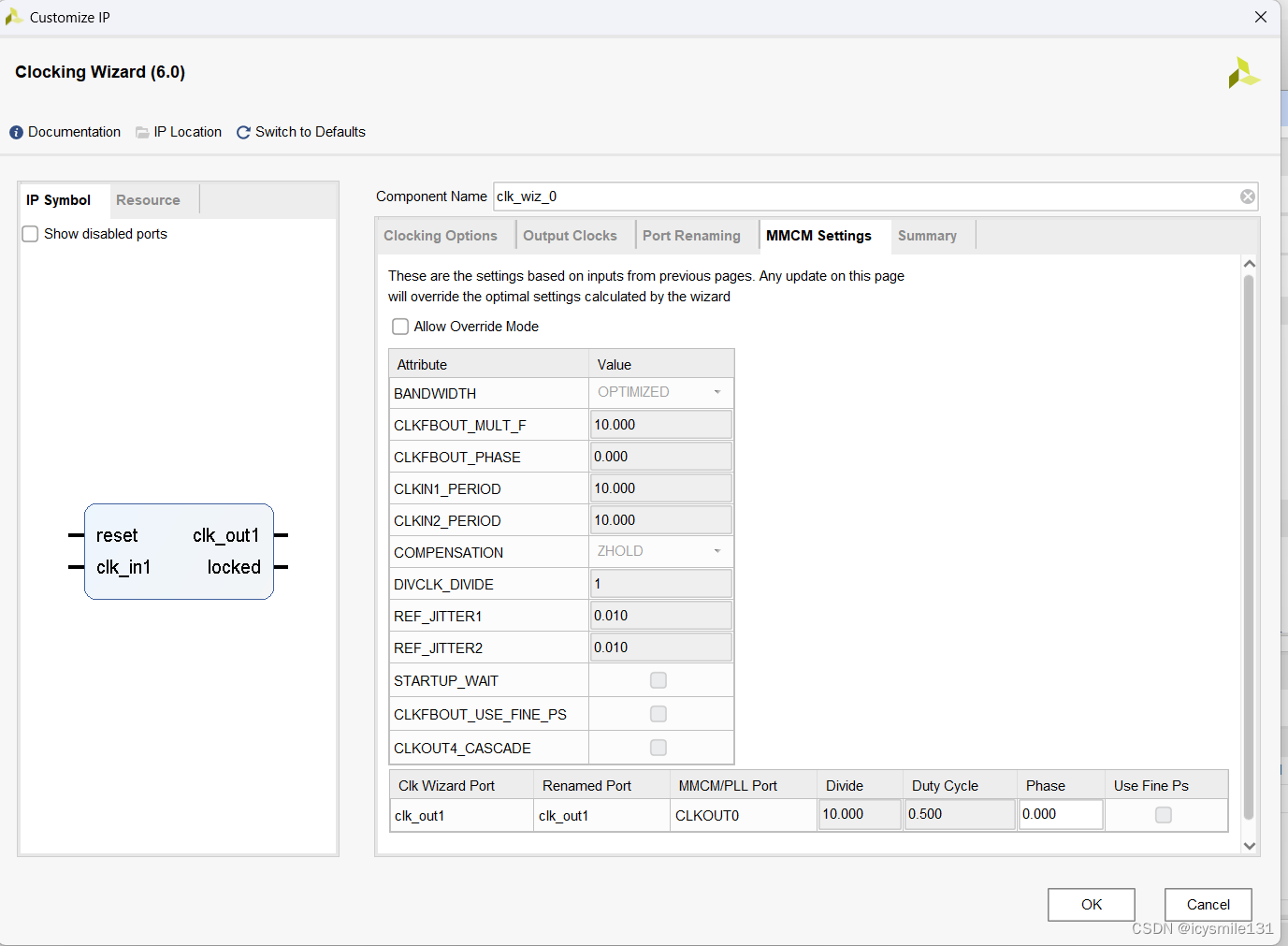This screenshot has height=946, width=1288.
Task: Click the clk_out1 Phase field
Action: [1061, 814]
